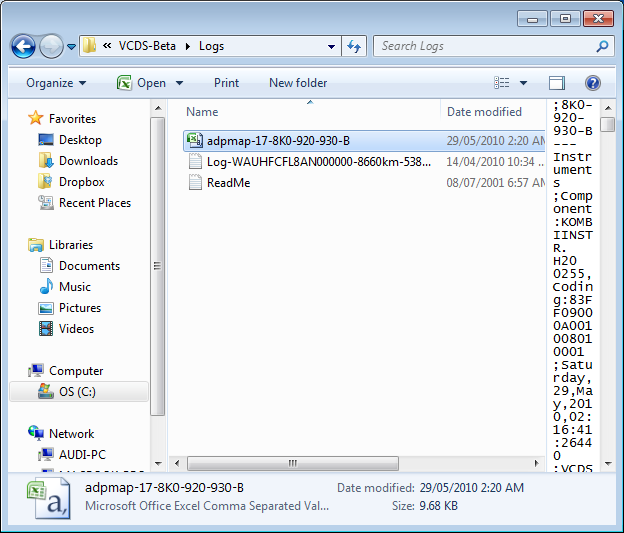This screenshot has height=533, width=624.
Task: Click the Help question mark icon
Action: click(592, 83)
